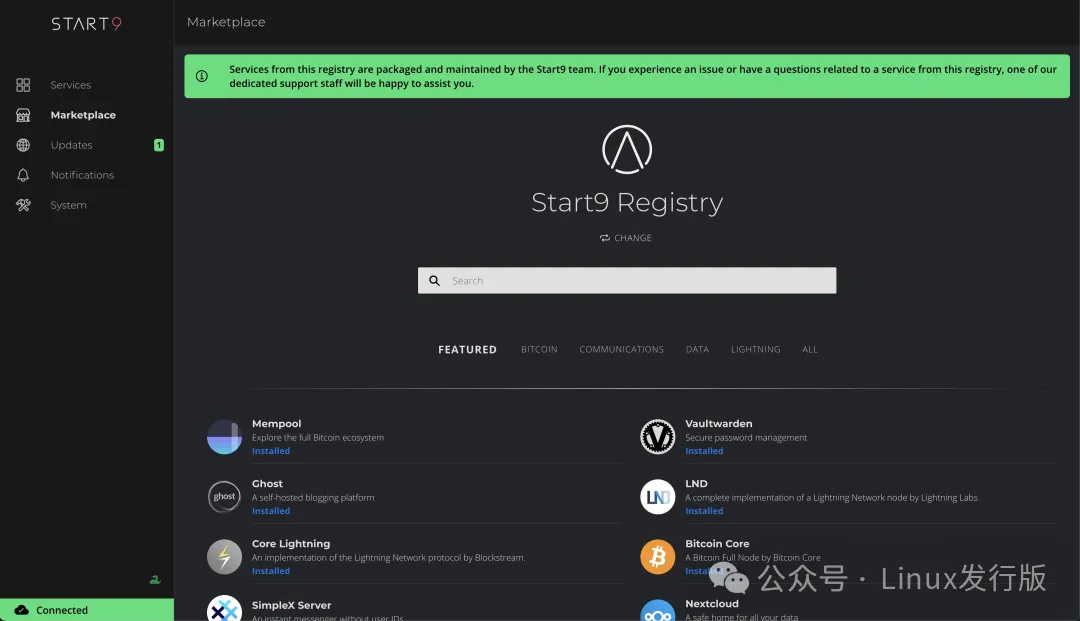Open Bitcoin Core via its orange icon
The width and height of the screenshot is (1080, 621).
pyautogui.click(x=658, y=556)
